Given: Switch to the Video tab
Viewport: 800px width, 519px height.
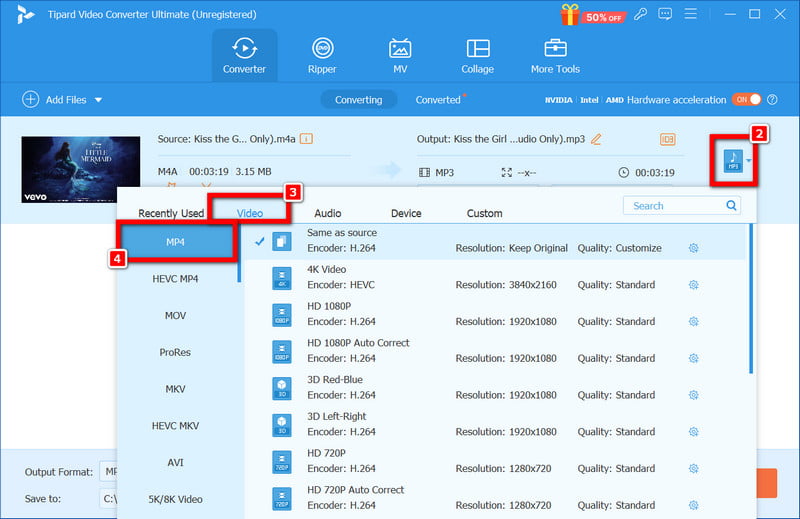Looking at the screenshot, I should click(250, 213).
